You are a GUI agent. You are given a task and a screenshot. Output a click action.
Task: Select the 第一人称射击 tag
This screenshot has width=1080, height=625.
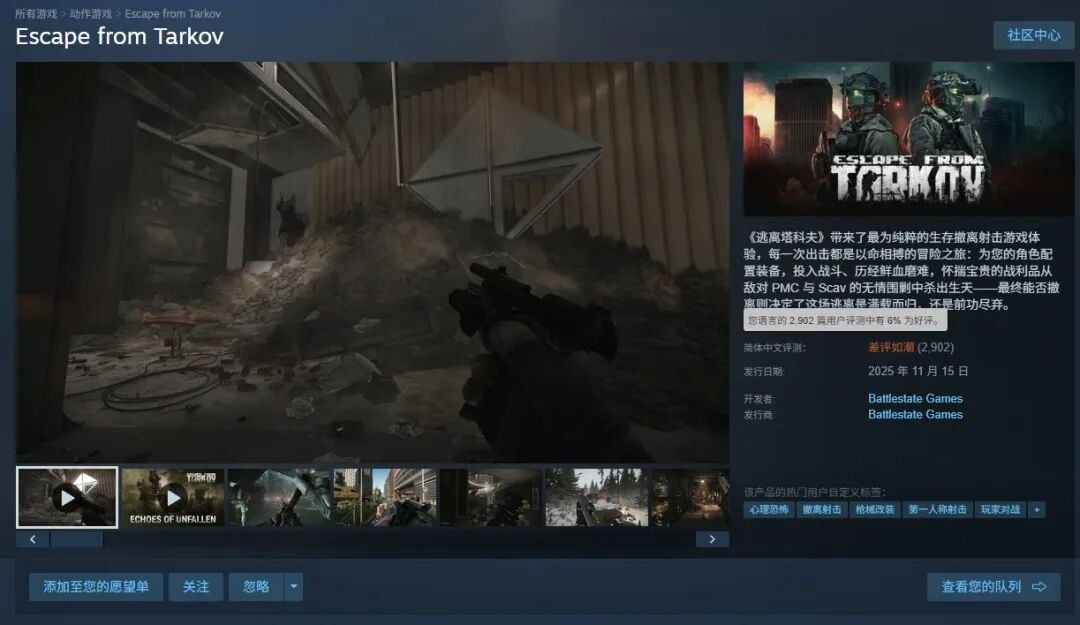pyautogui.click(x=937, y=509)
